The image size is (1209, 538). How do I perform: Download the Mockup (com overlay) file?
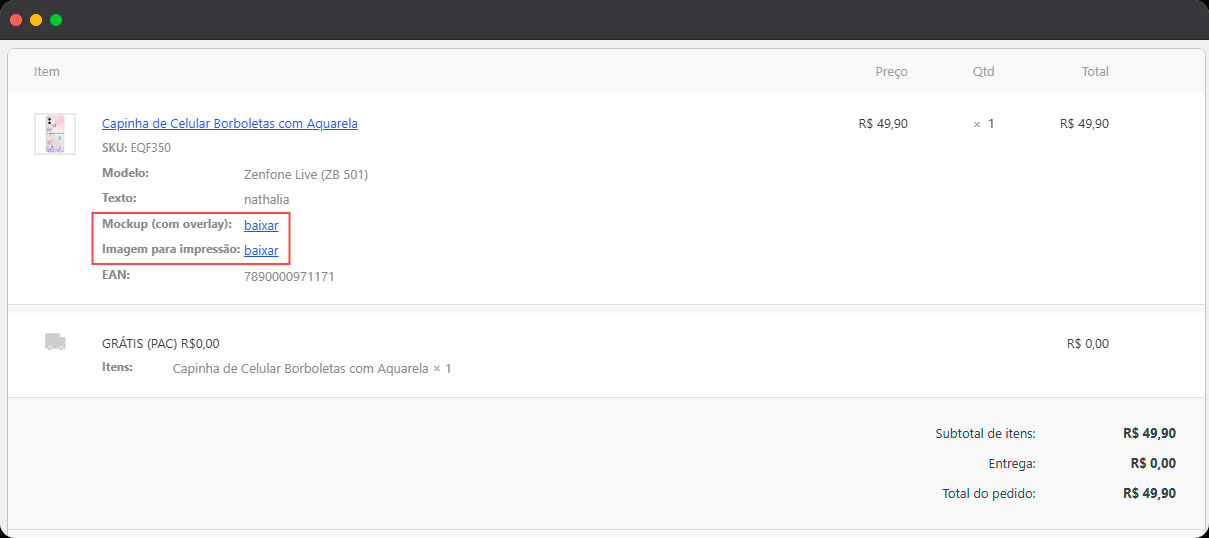click(x=261, y=225)
